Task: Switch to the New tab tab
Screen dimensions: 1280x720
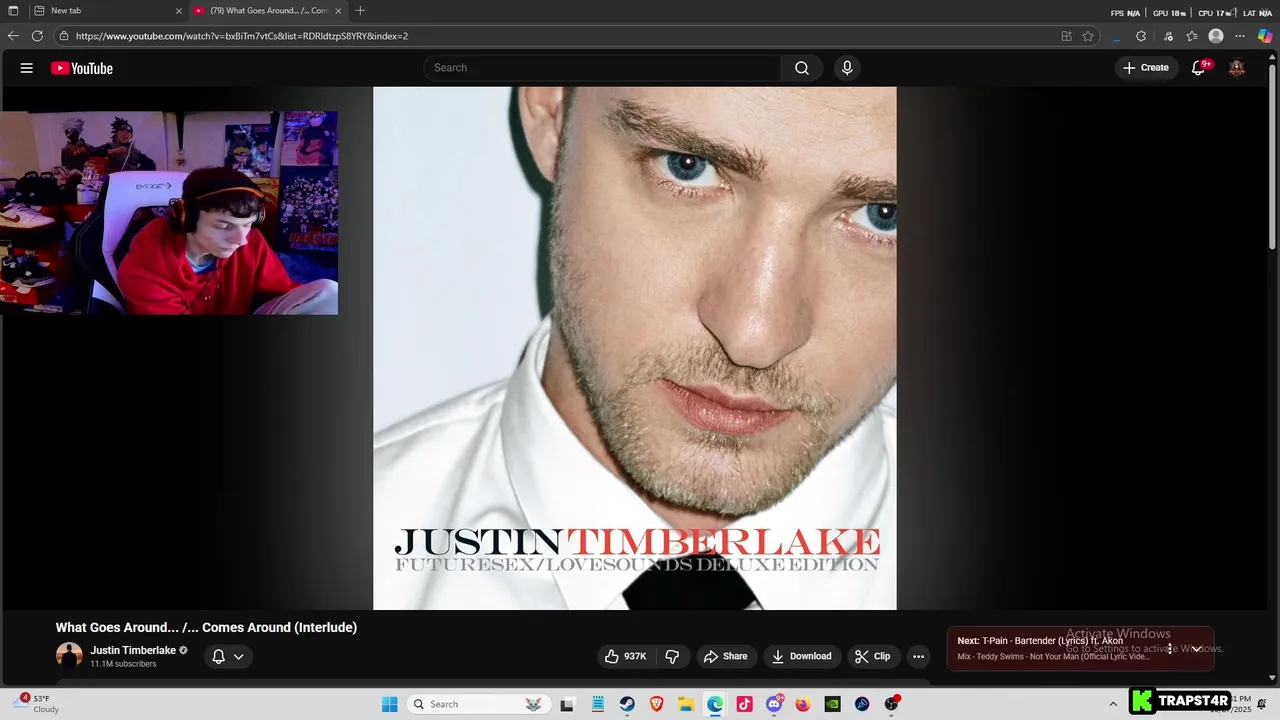Action: click(x=107, y=11)
